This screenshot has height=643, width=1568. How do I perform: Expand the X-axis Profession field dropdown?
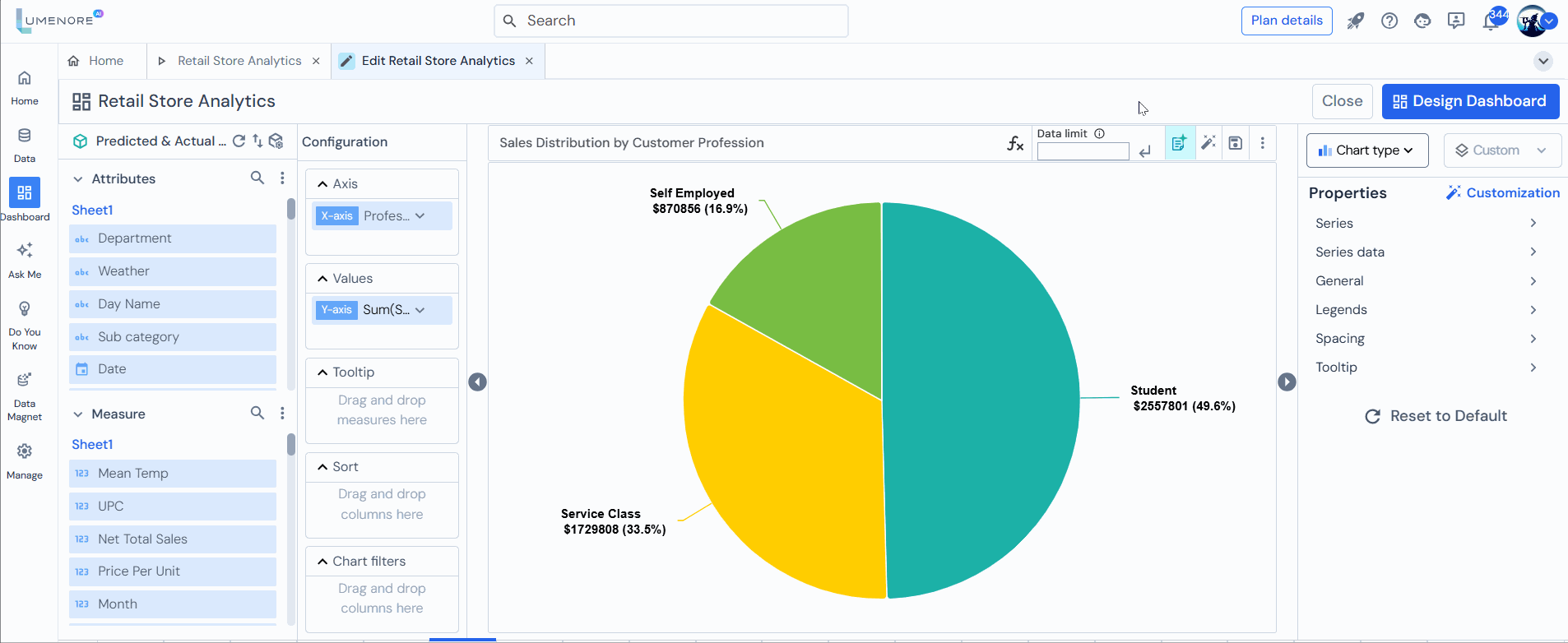420,216
